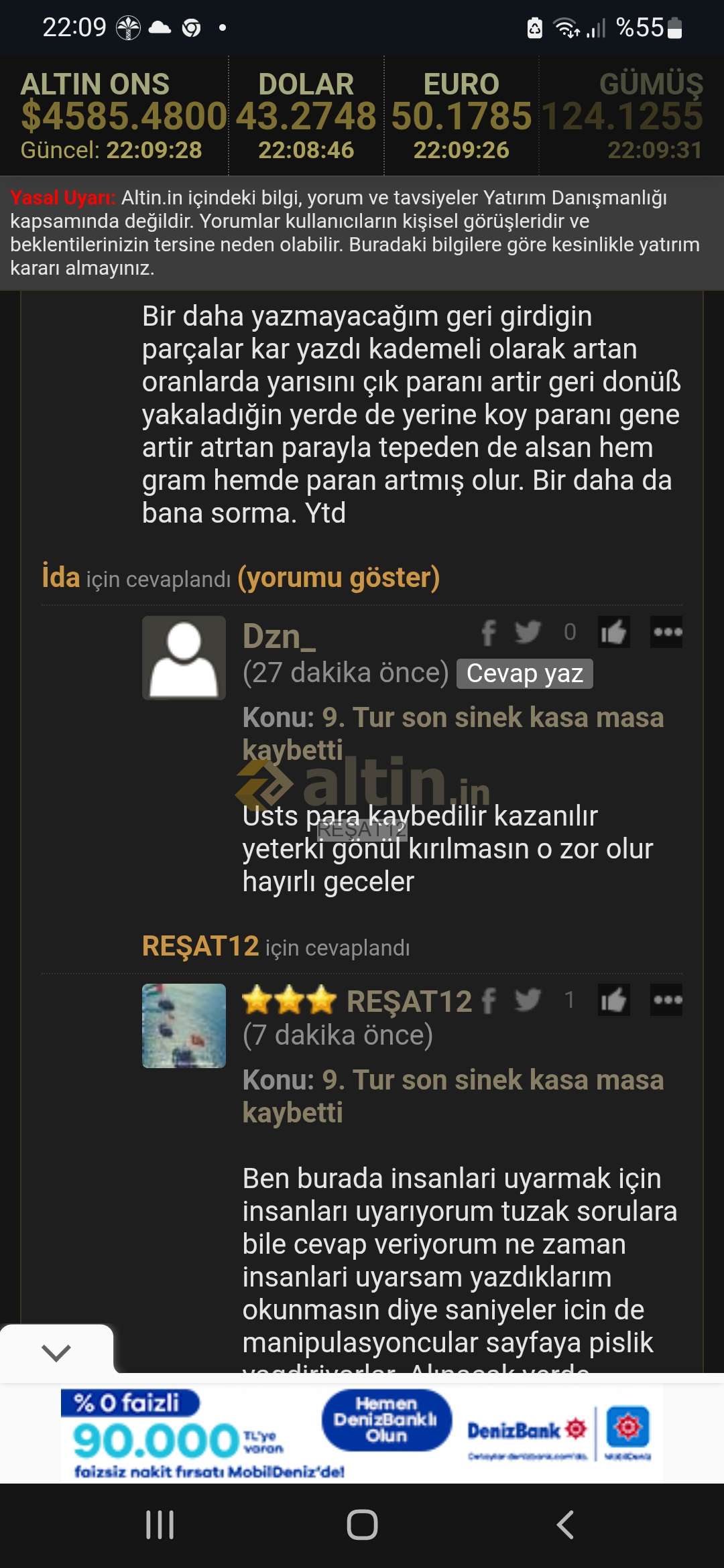This screenshot has height=1568, width=724.
Task: View Dzn_'s default avatar thumbnail
Action: [x=184, y=658]
